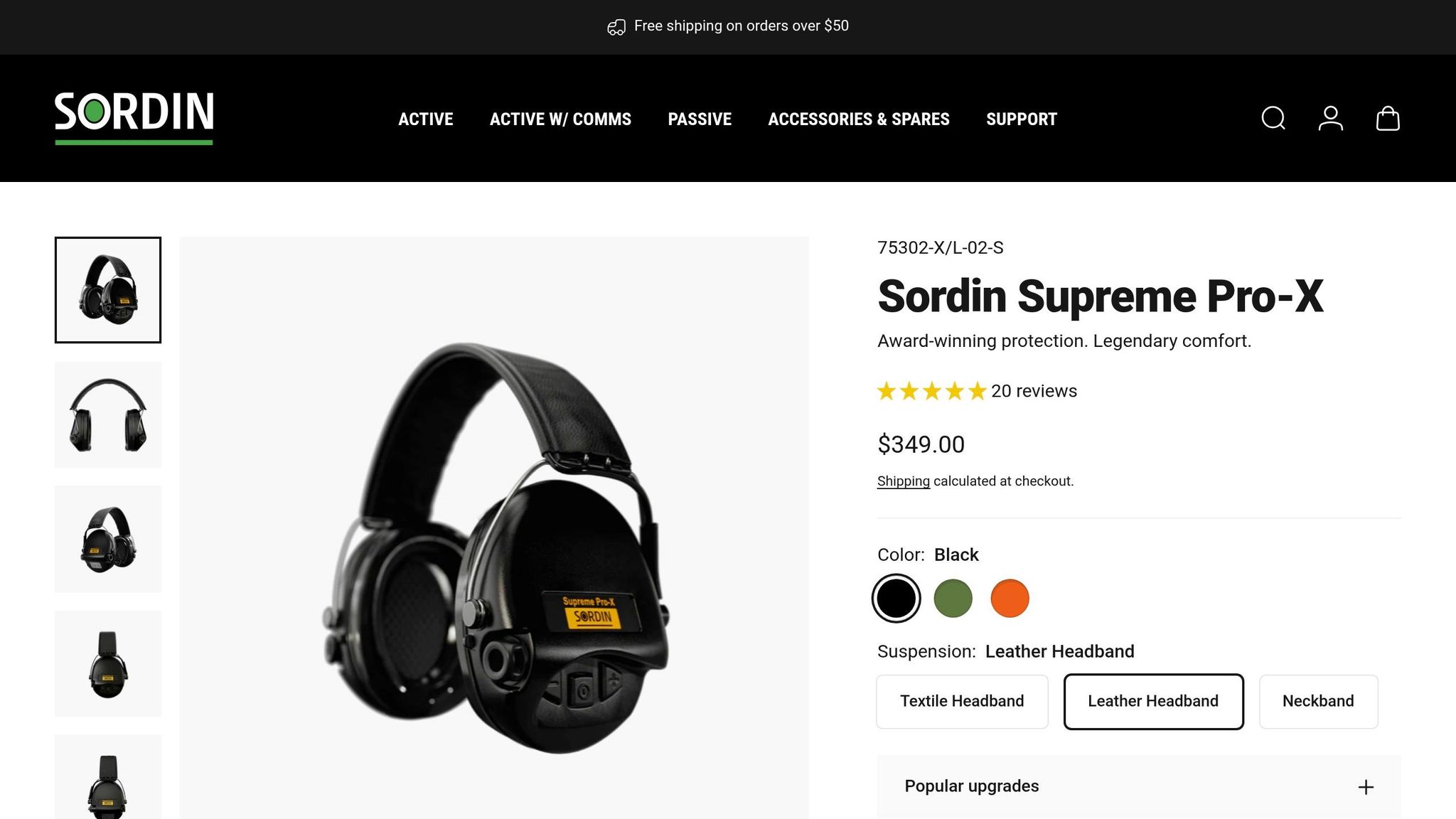Open the shopping bag cart icon
Image resolution: width=1456 pixels, height=819 pixels.
click(1388, 118)
